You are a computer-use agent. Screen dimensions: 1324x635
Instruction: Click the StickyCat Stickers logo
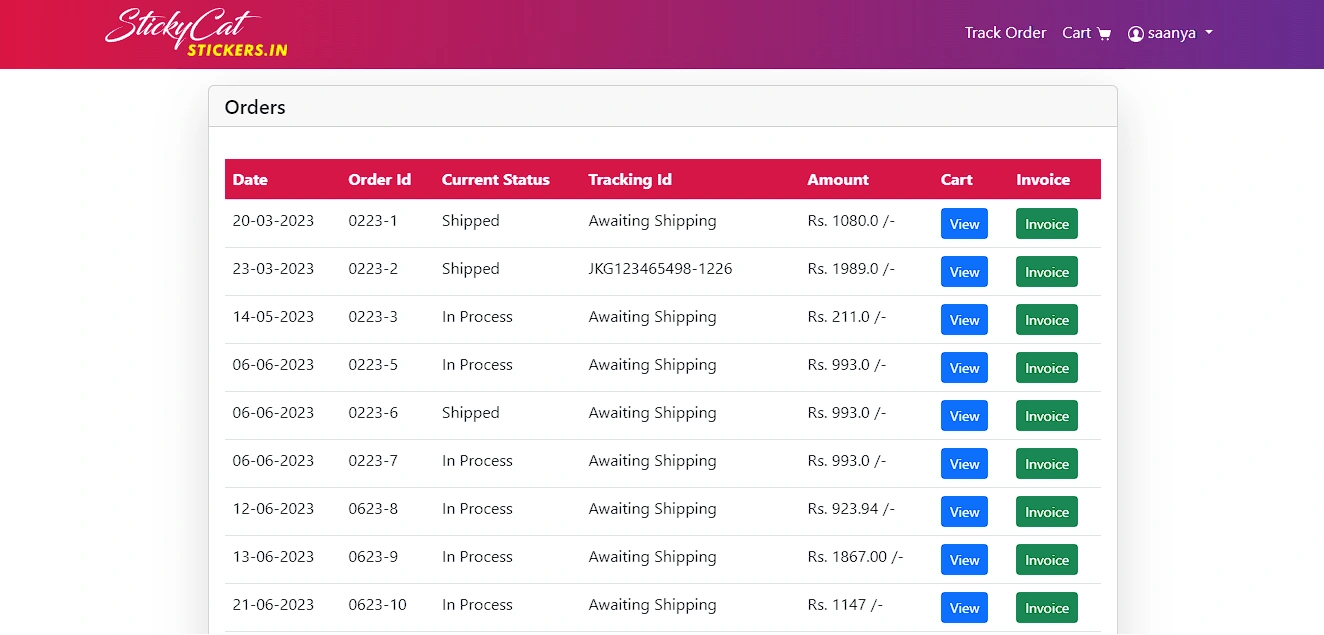[196, 33]
